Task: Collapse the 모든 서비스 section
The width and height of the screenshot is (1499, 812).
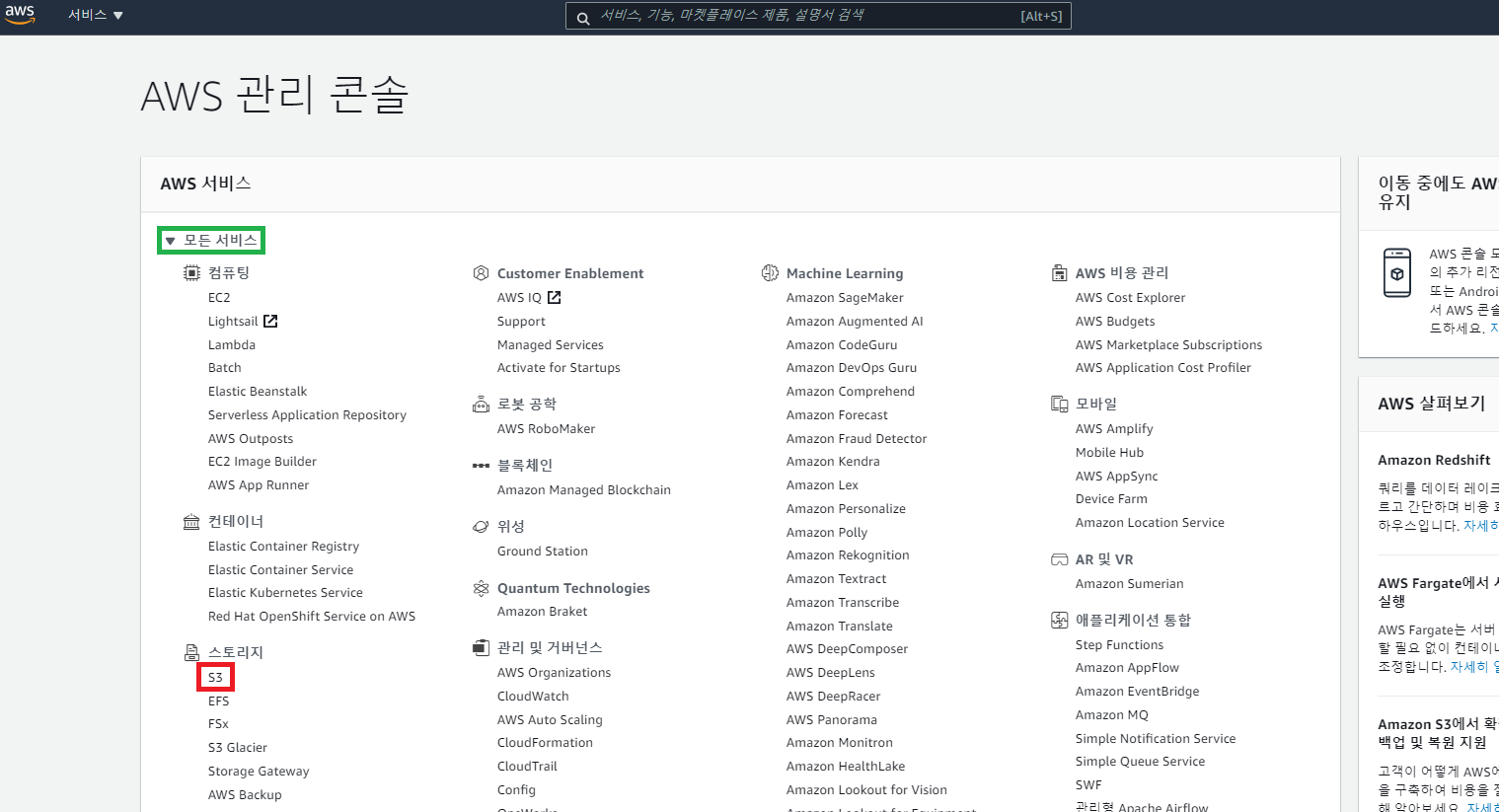Action: (211, 240)
